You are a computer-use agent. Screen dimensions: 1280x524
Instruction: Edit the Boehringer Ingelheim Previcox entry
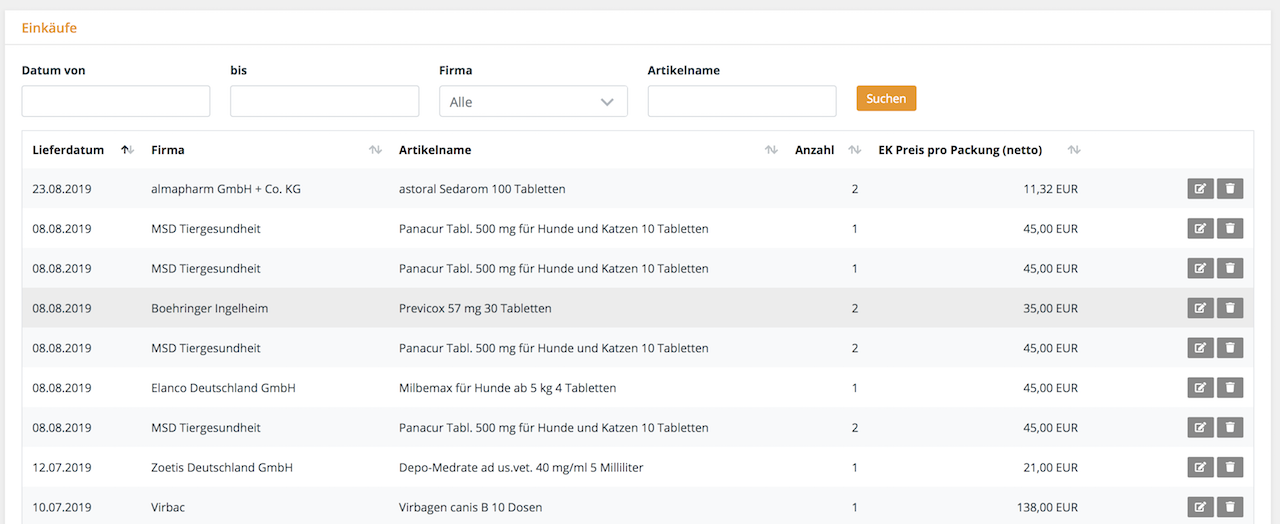pyautogui.click(x=1200, y=308)
